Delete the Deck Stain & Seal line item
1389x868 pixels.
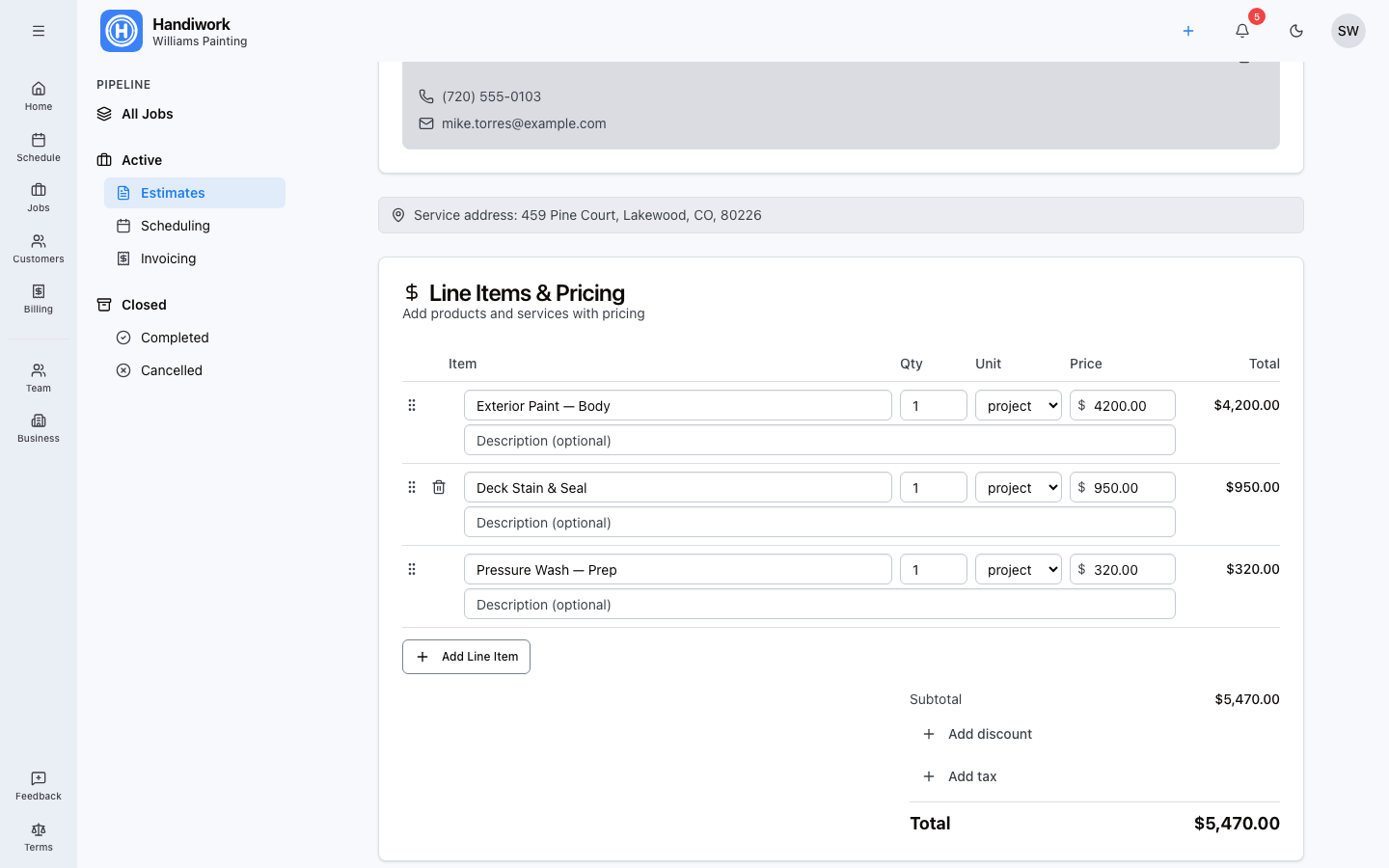439,487
